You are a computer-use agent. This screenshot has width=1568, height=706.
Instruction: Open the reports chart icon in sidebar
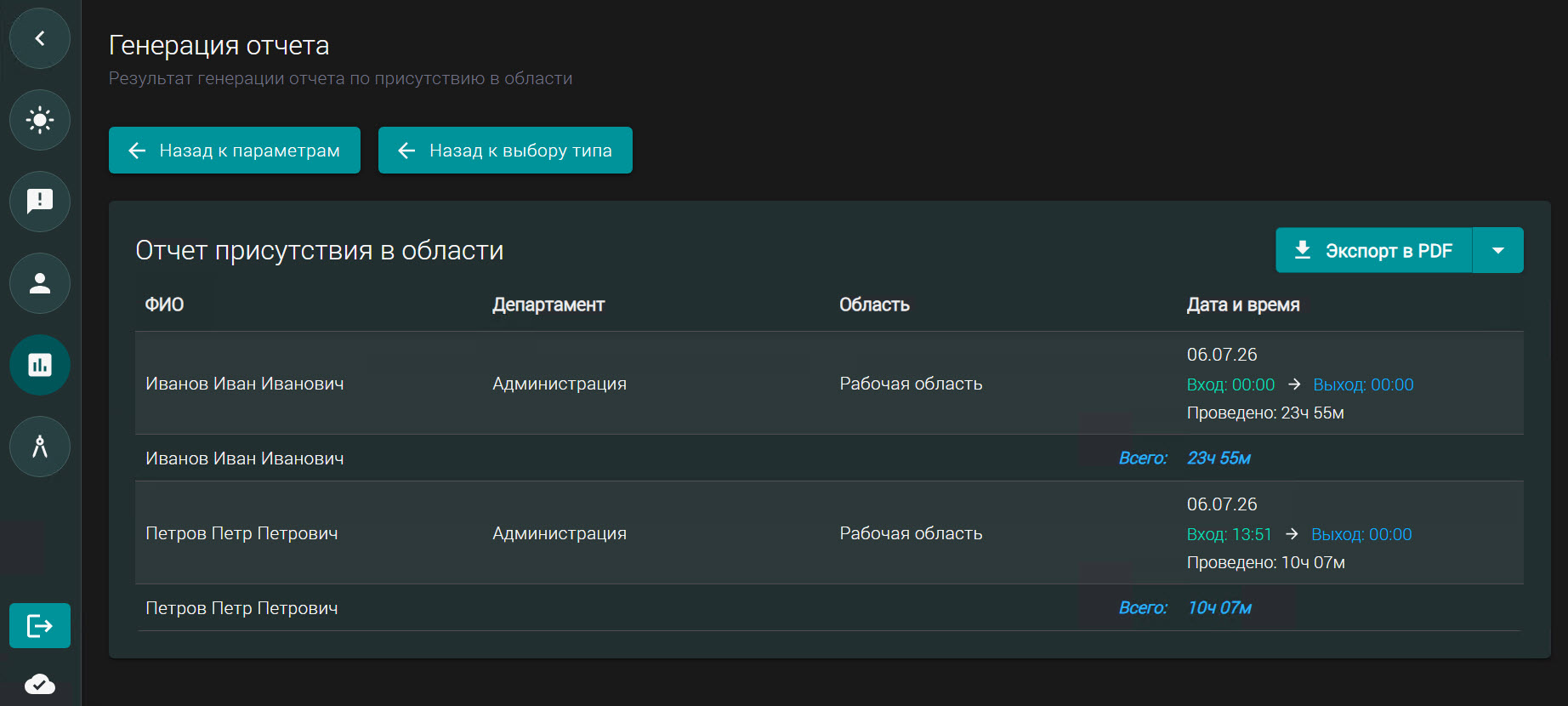point(40,365)
